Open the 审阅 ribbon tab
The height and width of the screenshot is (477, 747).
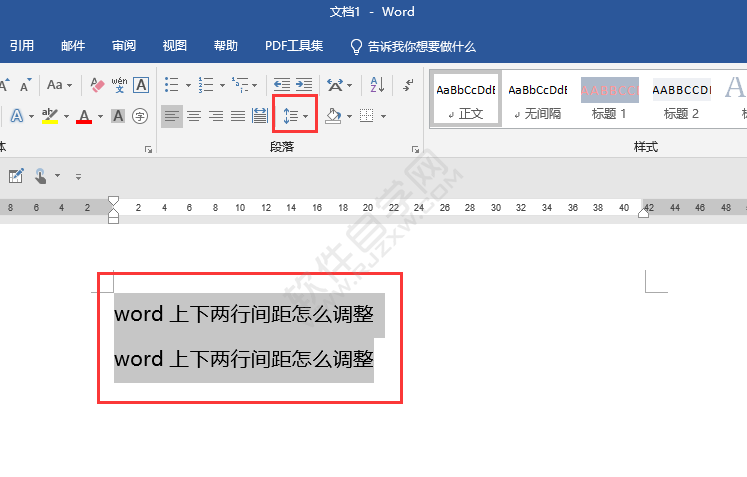click(124, 46)
